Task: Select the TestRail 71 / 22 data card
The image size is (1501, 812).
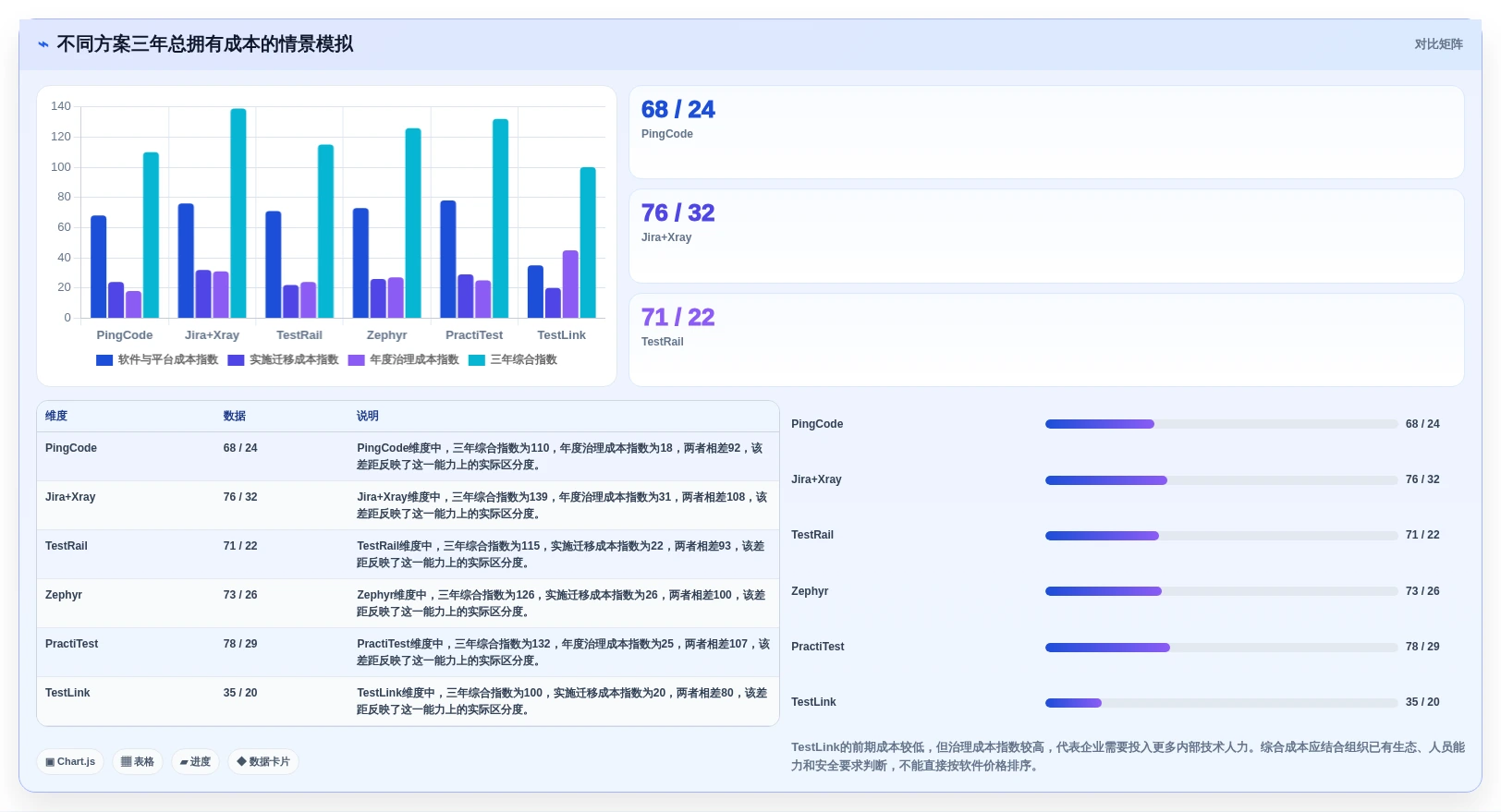Action: 1046,340
